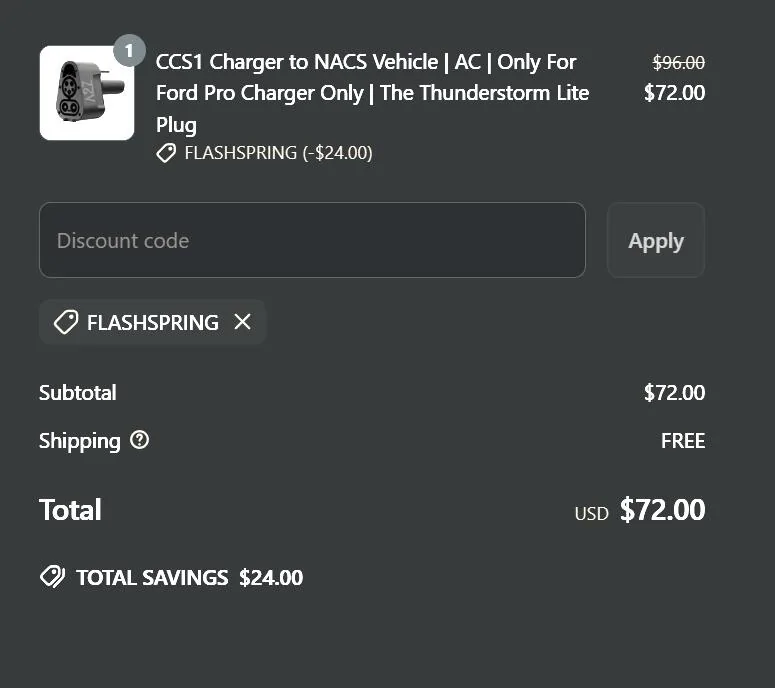Click the TOTAL SAVINGS $24.00 text
The width and height of the screenshot is (775, 688).
[x=189, y=578]
